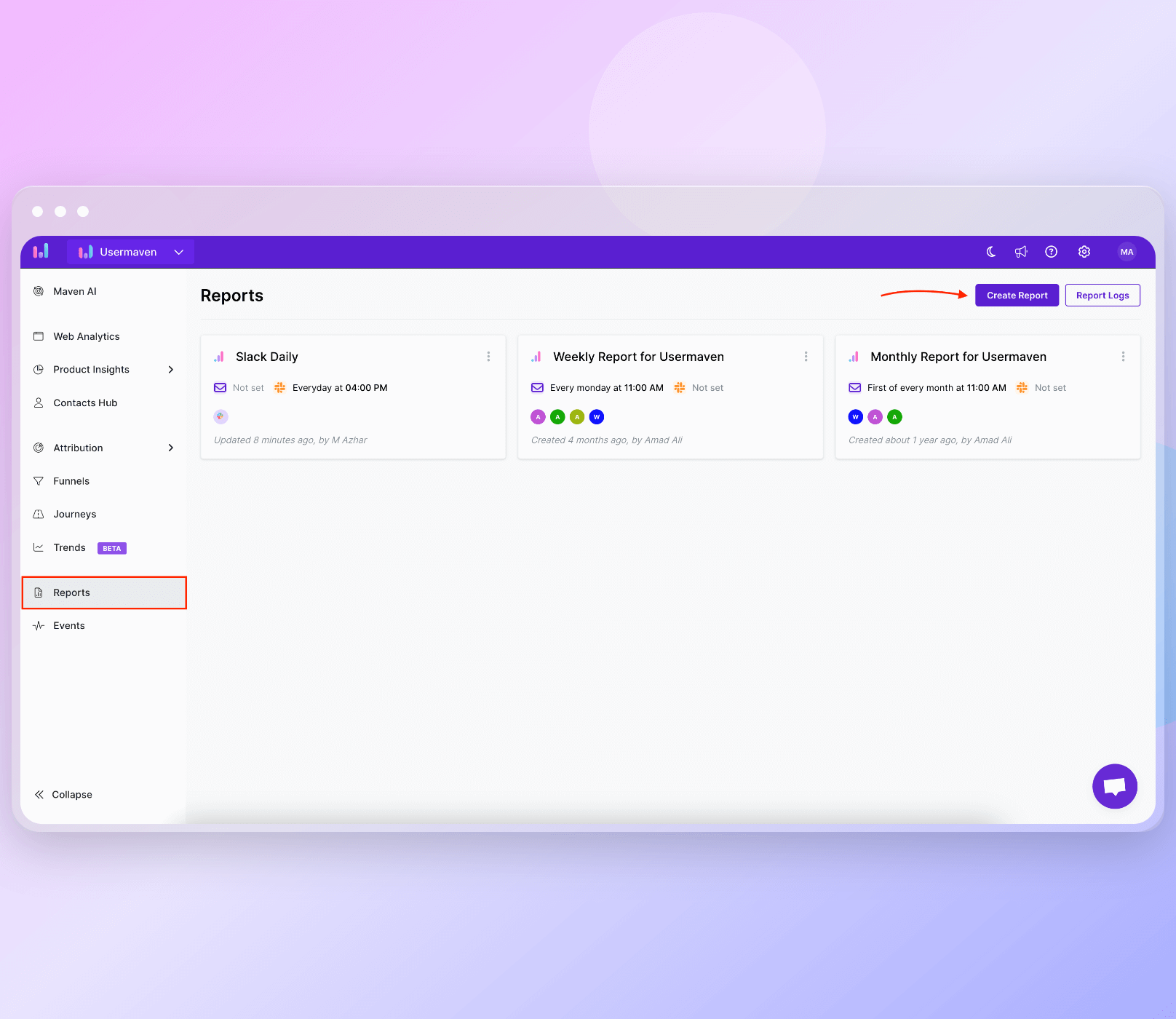
Task: Click 'Every monday at 11:00 AM' text
Action: point(607,388)
